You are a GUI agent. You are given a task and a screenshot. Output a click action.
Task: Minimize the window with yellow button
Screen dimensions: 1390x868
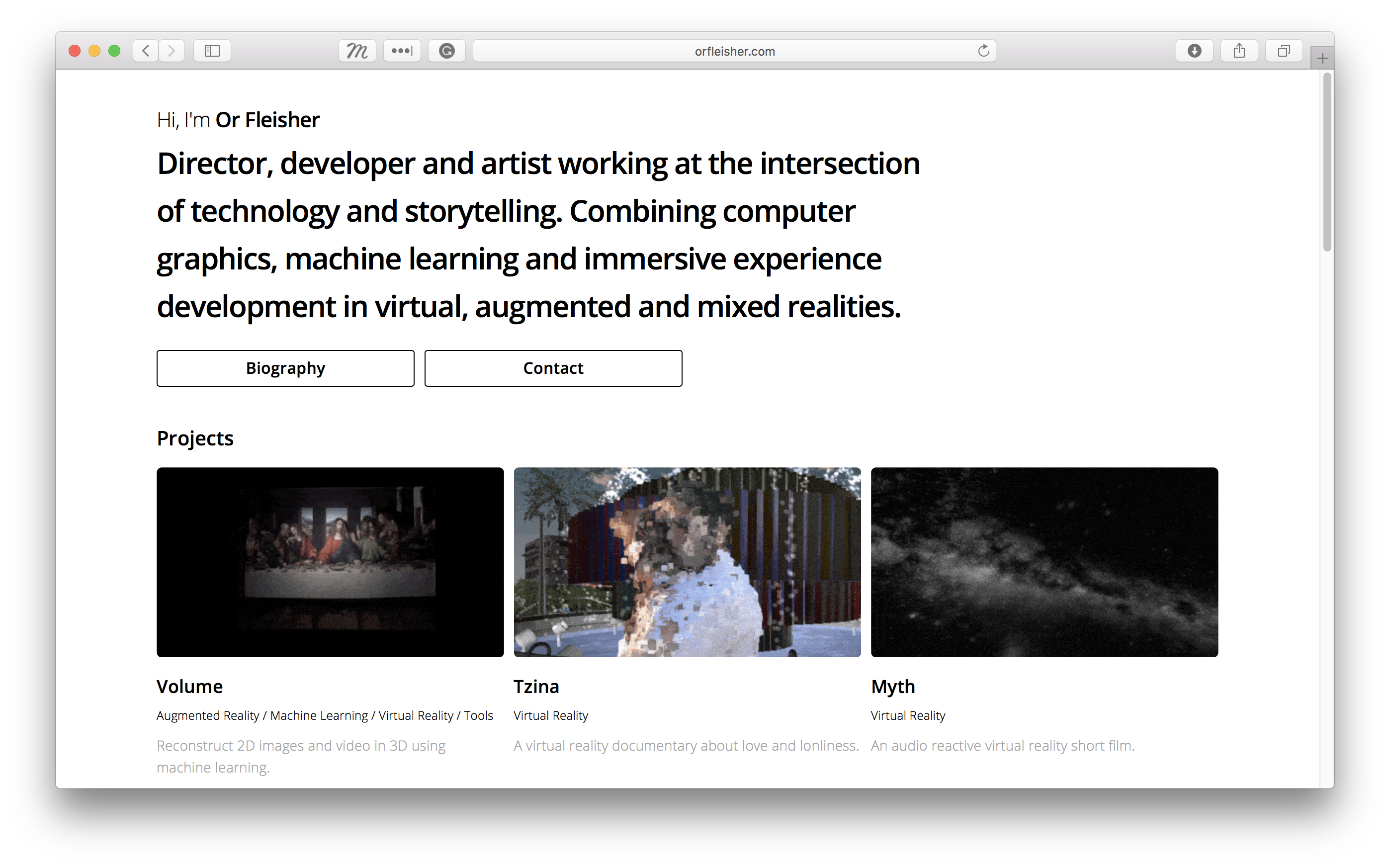point(94,51)
